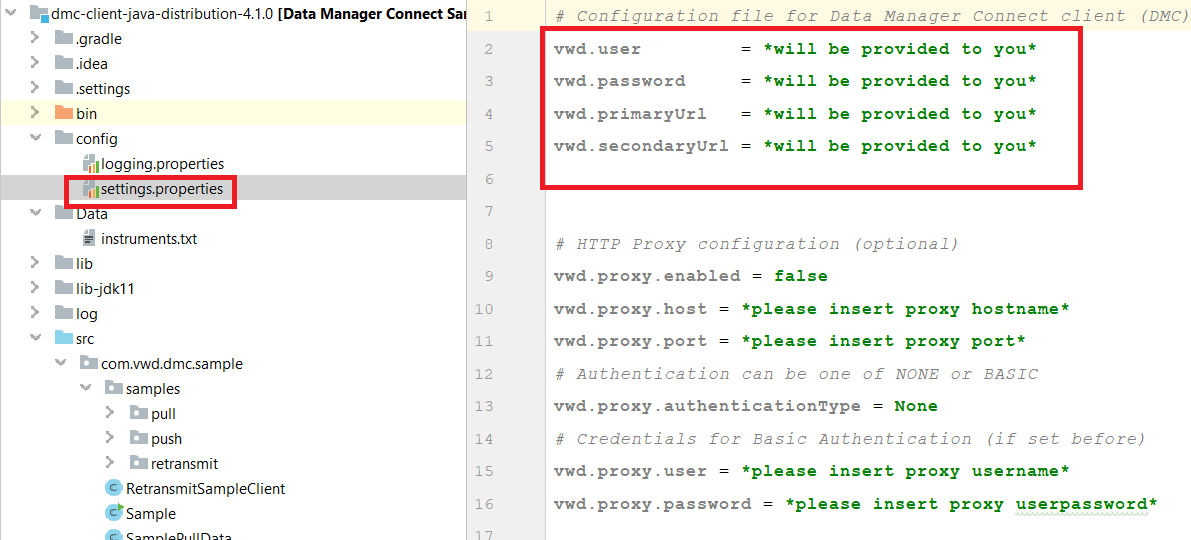Collapse the config folder
This screenshot has height=540, width=1191.
click(36, 139)
